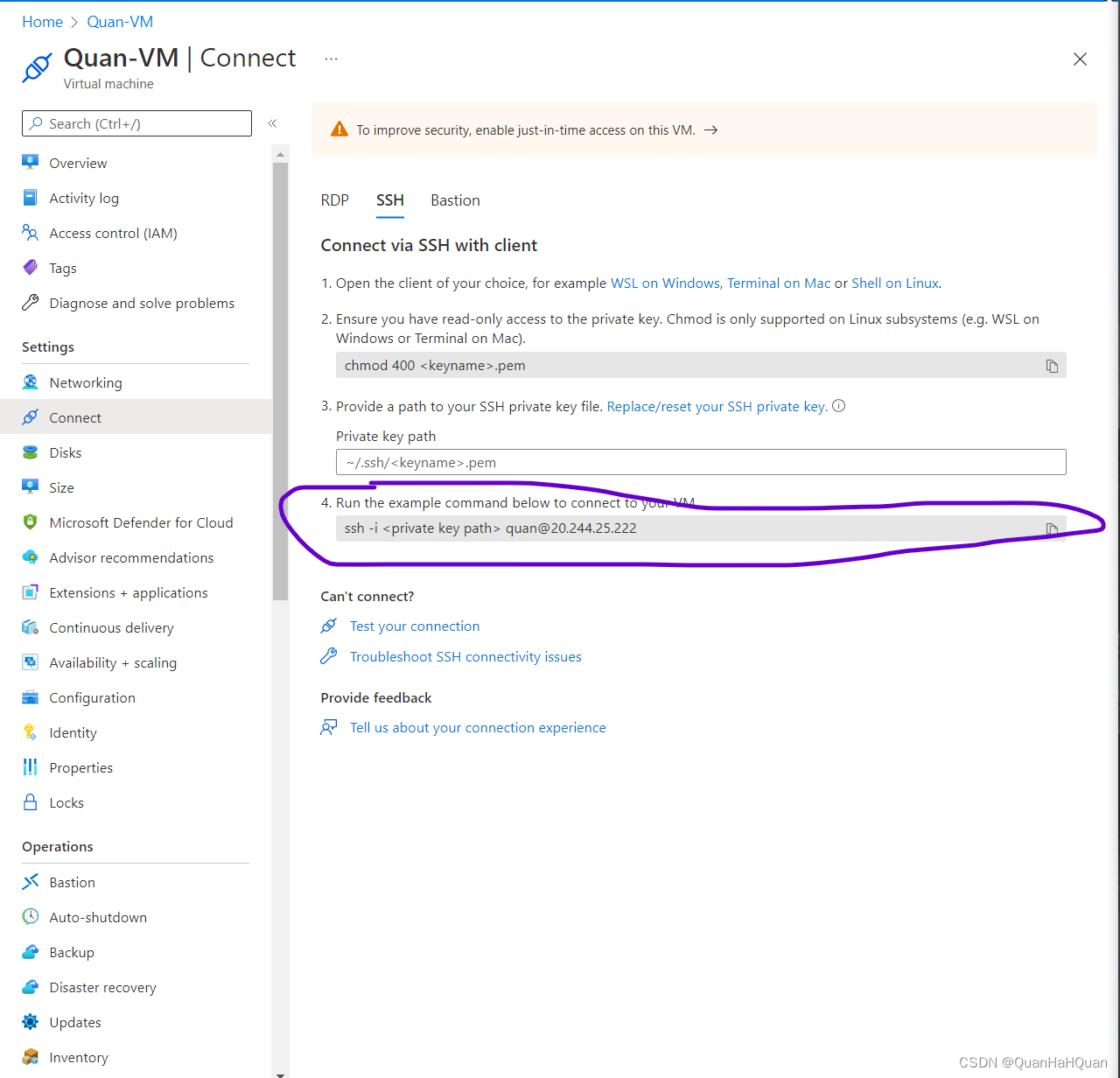Viewport: 1120px width, 1078px height.
Task: Click the just-in-time access arrow
Action: [x=711, y=130]
